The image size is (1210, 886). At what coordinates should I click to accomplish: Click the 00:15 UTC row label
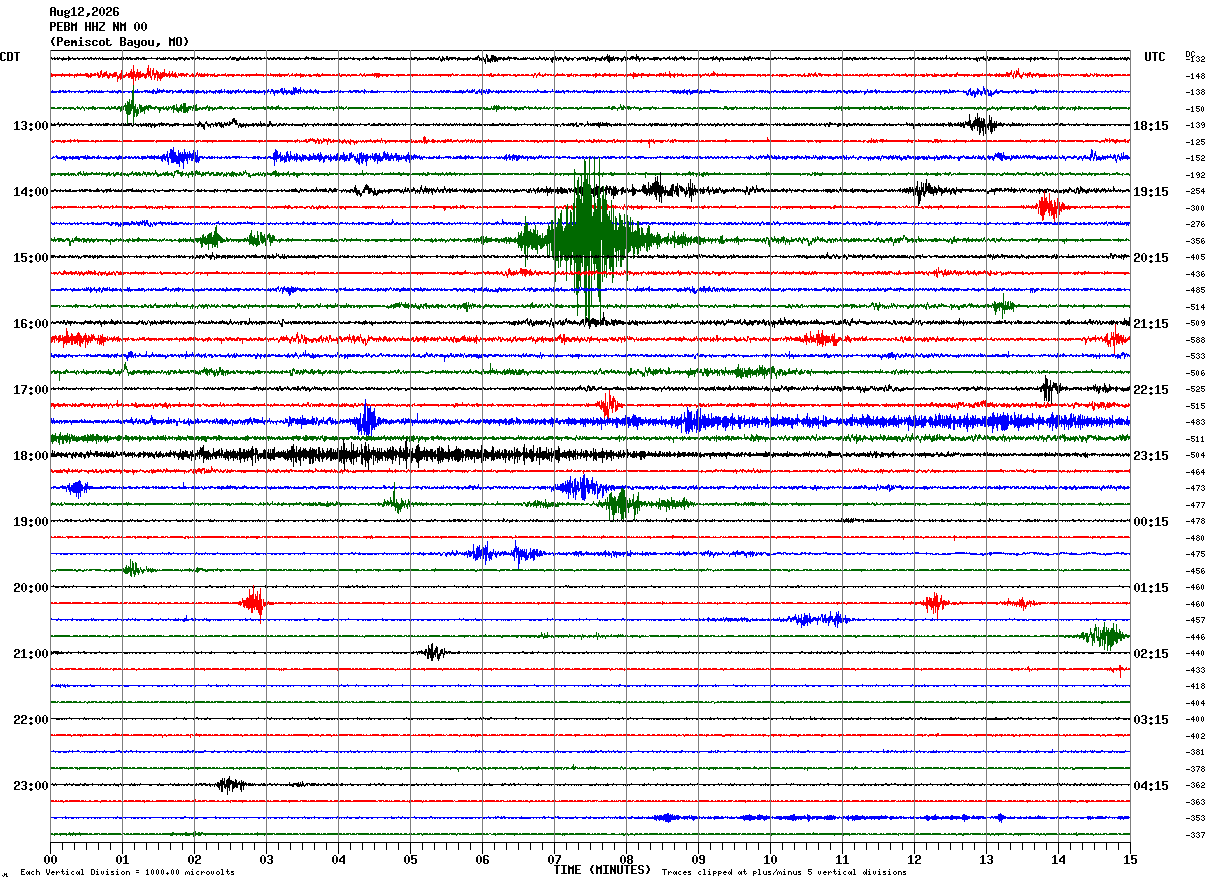click(x=1151, y=522)
